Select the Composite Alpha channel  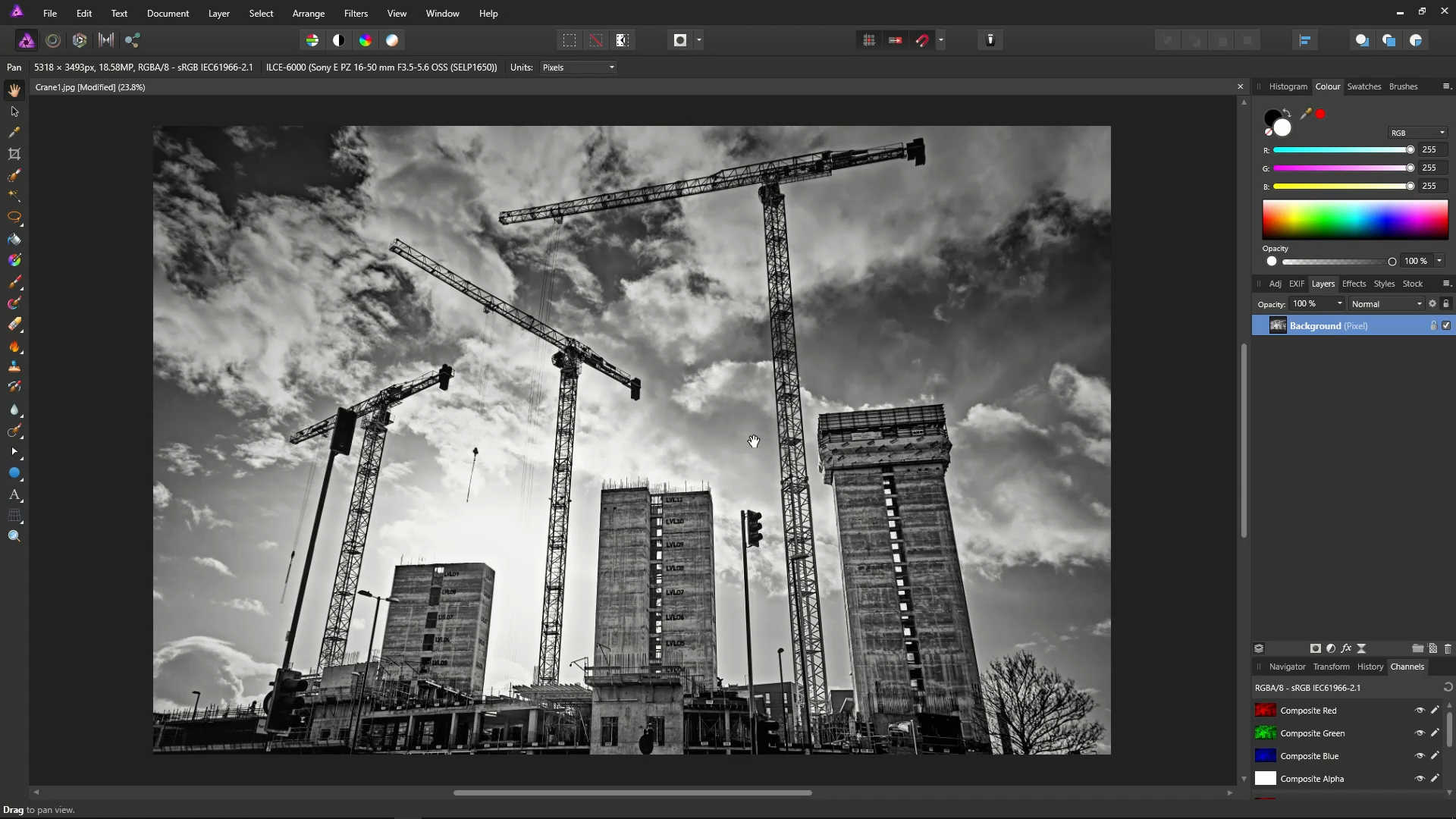coord(1312,779)
